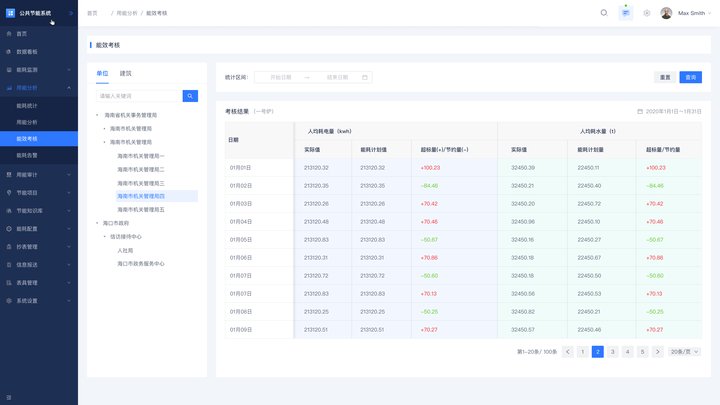Go to next page with right arrow

coord(657,352)
